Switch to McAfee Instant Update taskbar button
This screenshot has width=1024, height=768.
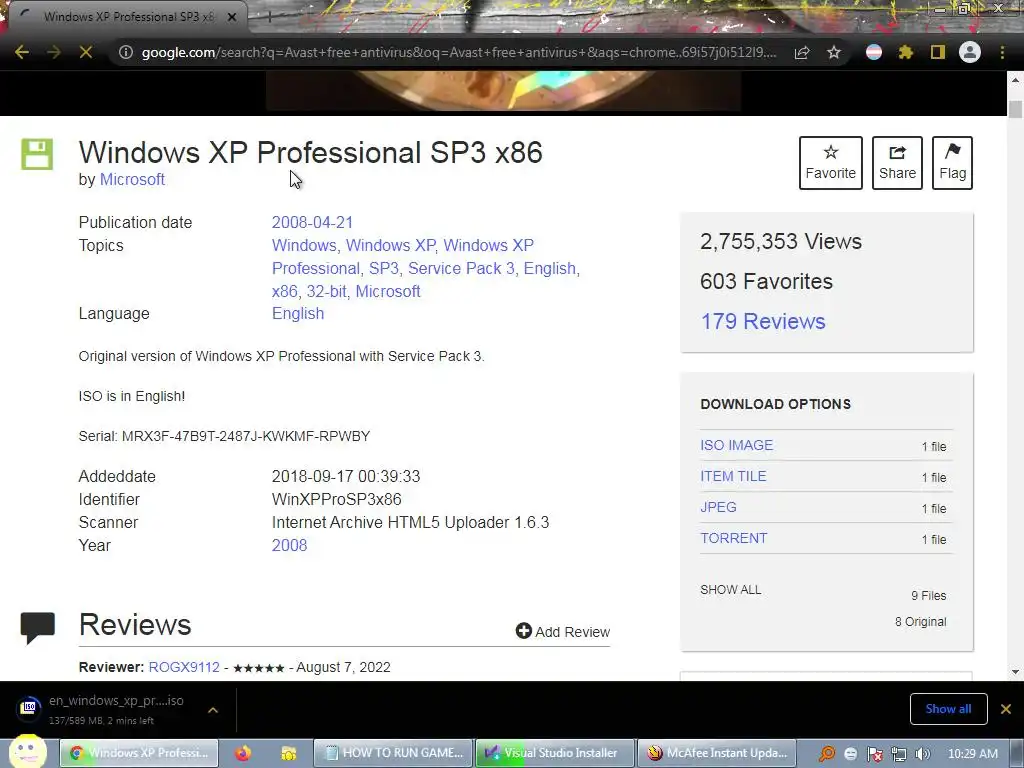[x=717, y=753]
